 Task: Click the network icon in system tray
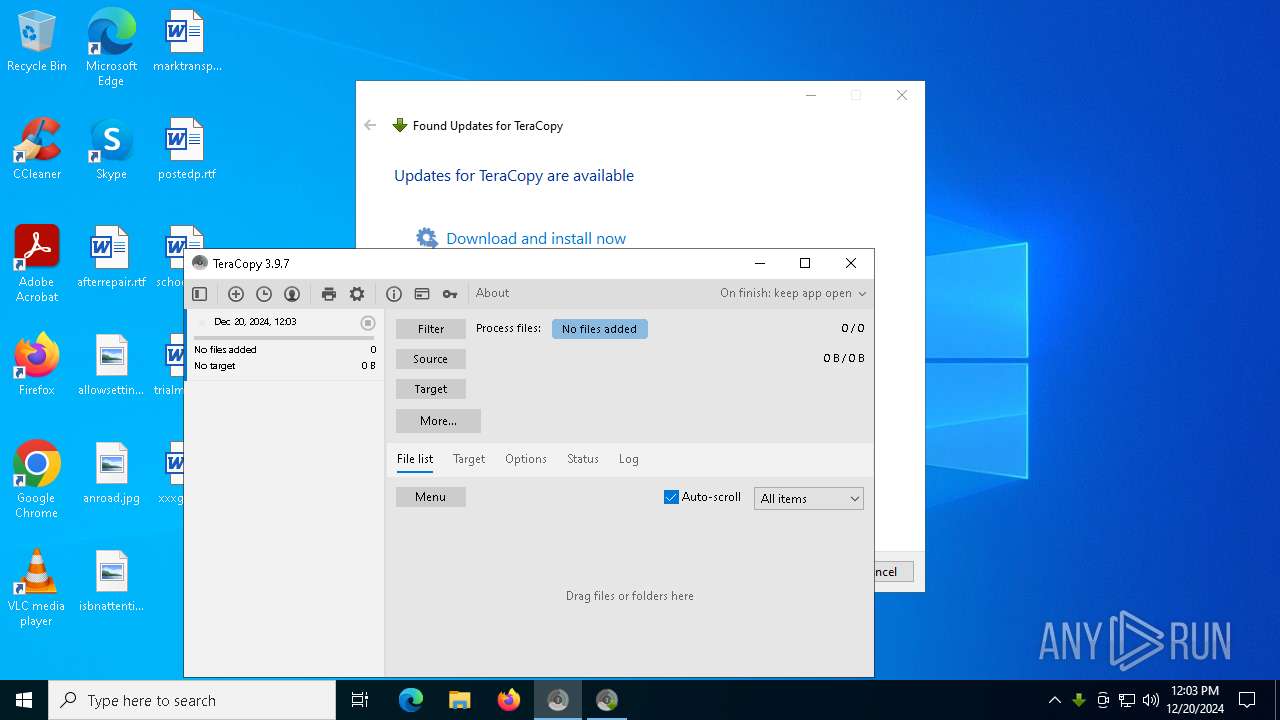point(1127,700)
